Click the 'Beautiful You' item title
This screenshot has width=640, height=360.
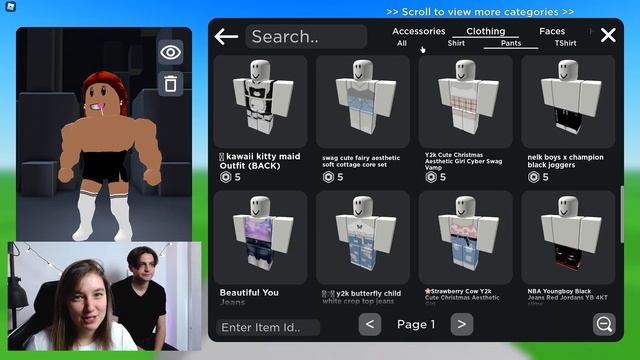(x=249, y=293)
